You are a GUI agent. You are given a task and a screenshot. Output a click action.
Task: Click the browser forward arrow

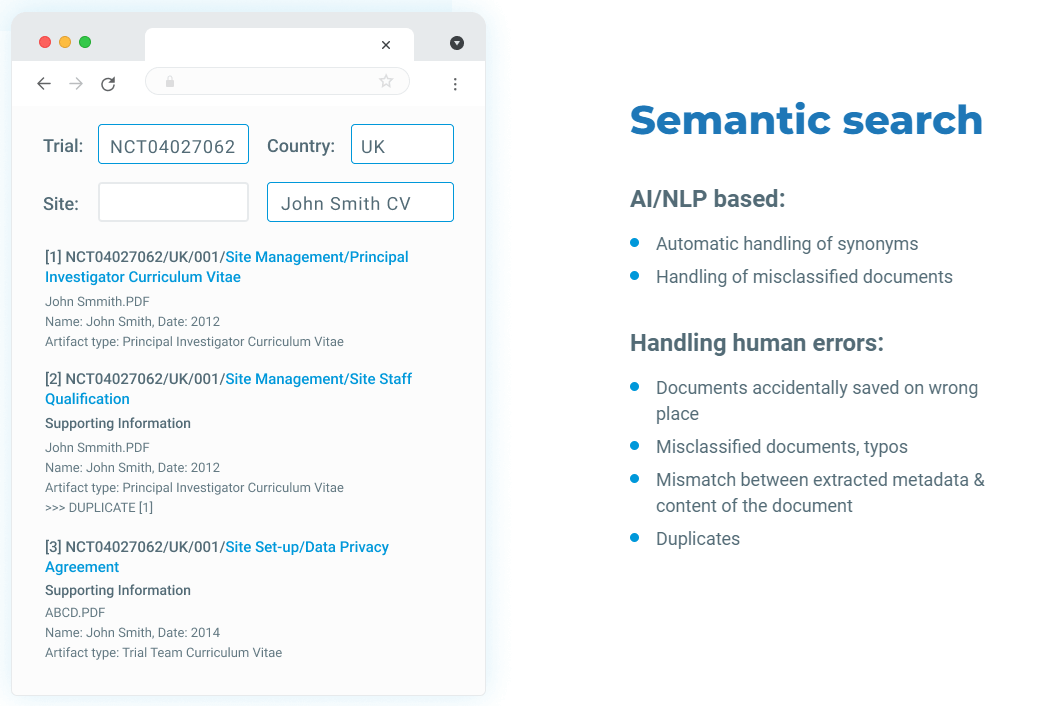coord(76,83)
